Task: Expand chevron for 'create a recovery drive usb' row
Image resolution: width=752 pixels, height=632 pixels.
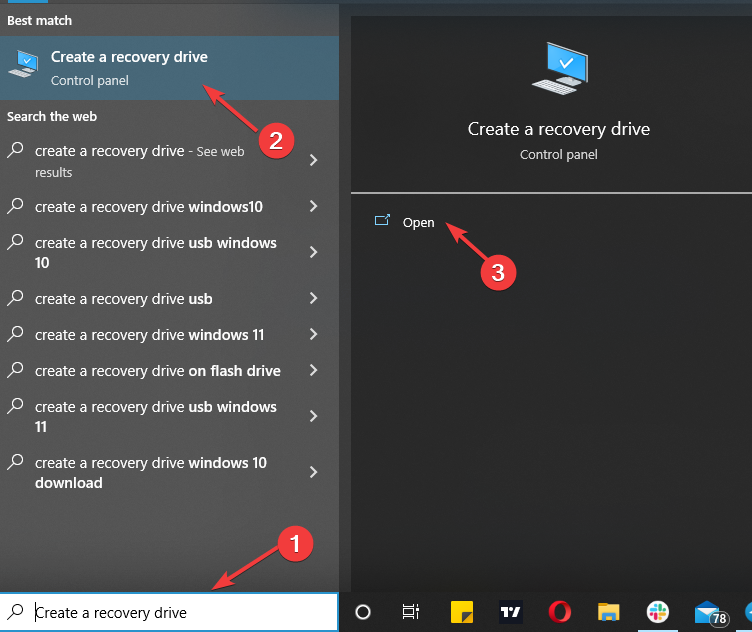Action: click(x=313, y=298)
